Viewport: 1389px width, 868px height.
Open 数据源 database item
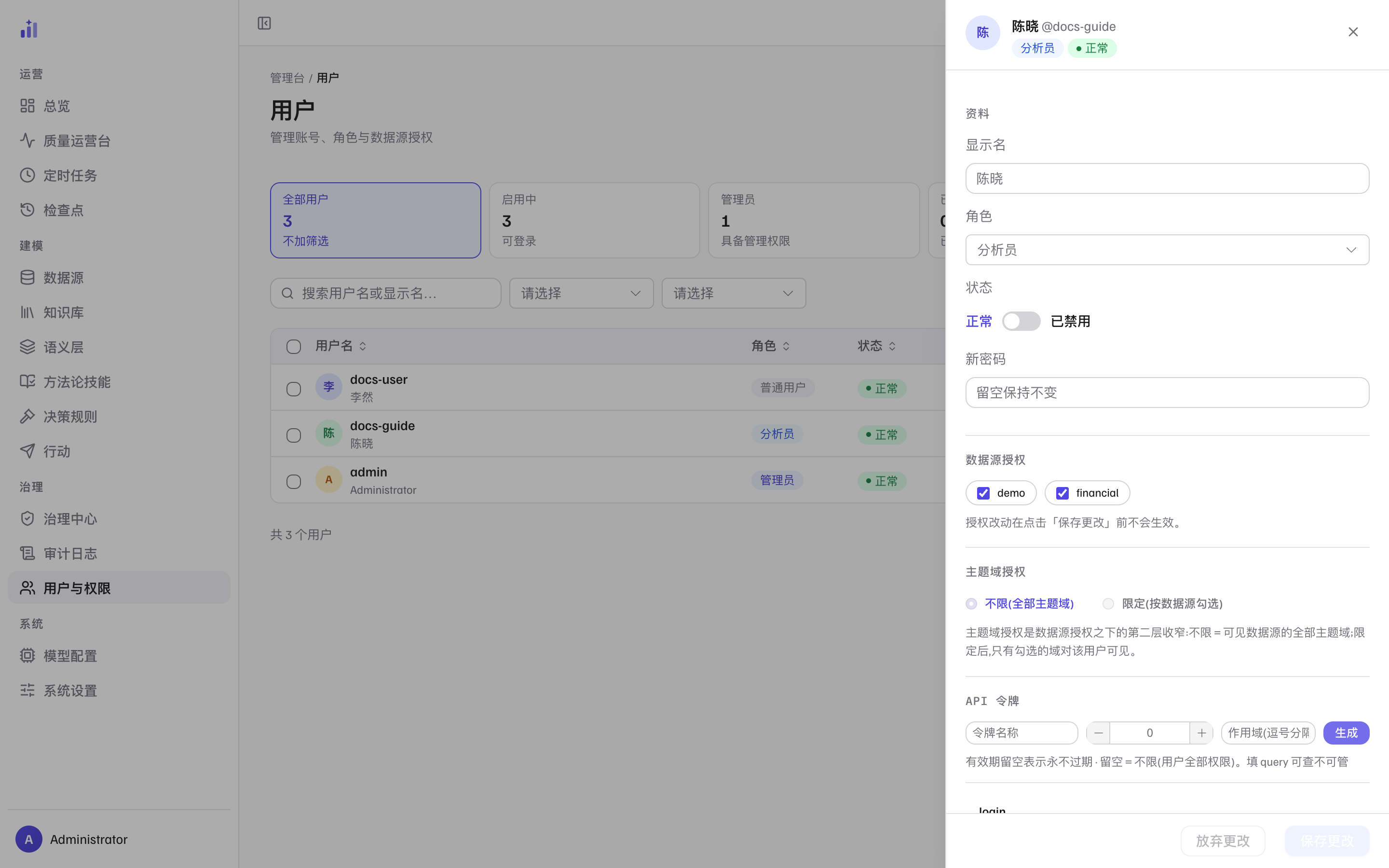119,278
